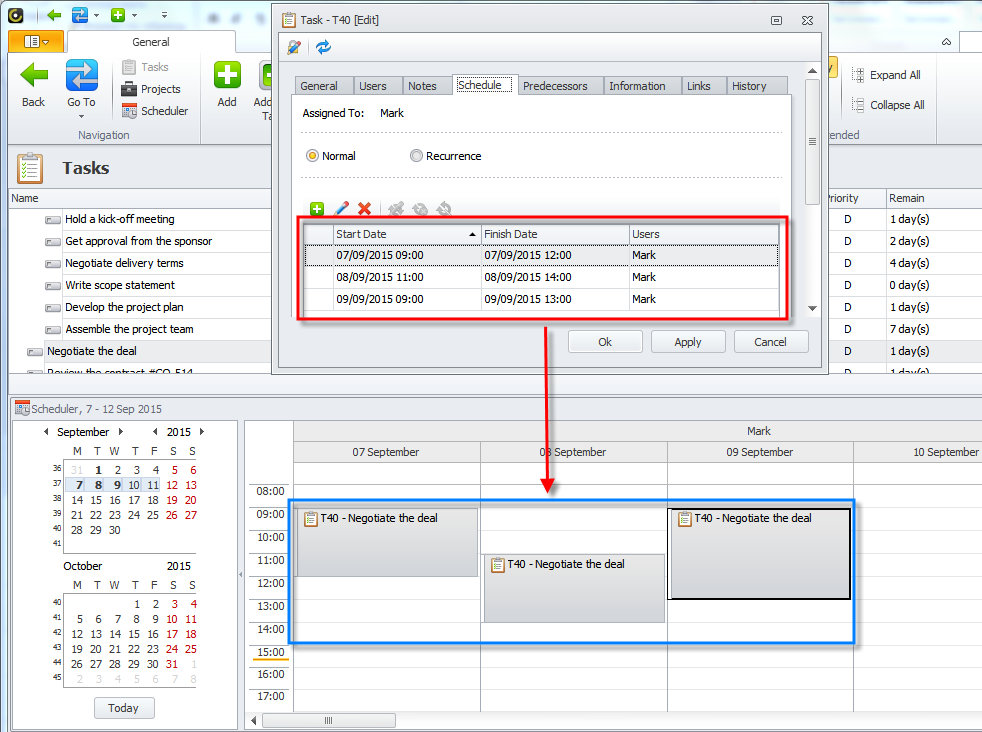Click the Apply button
The width and height of the screenshot is (982, 732).
pyautogui.click(x=688, y=342)
